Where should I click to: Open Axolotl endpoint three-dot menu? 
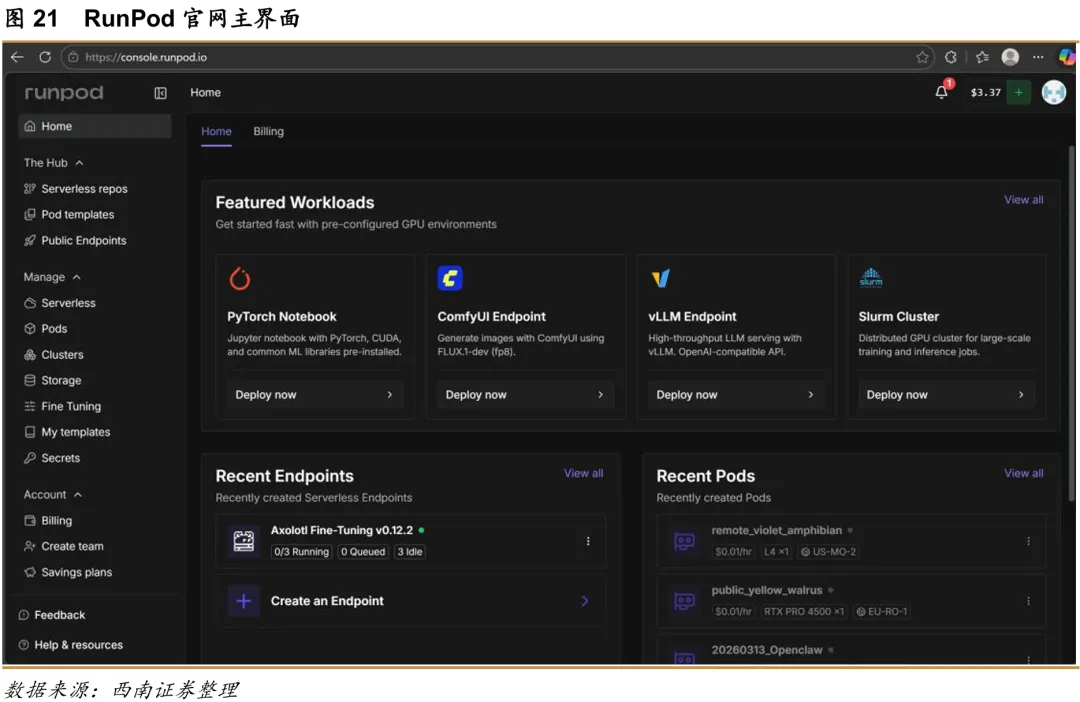click(588, 541)
